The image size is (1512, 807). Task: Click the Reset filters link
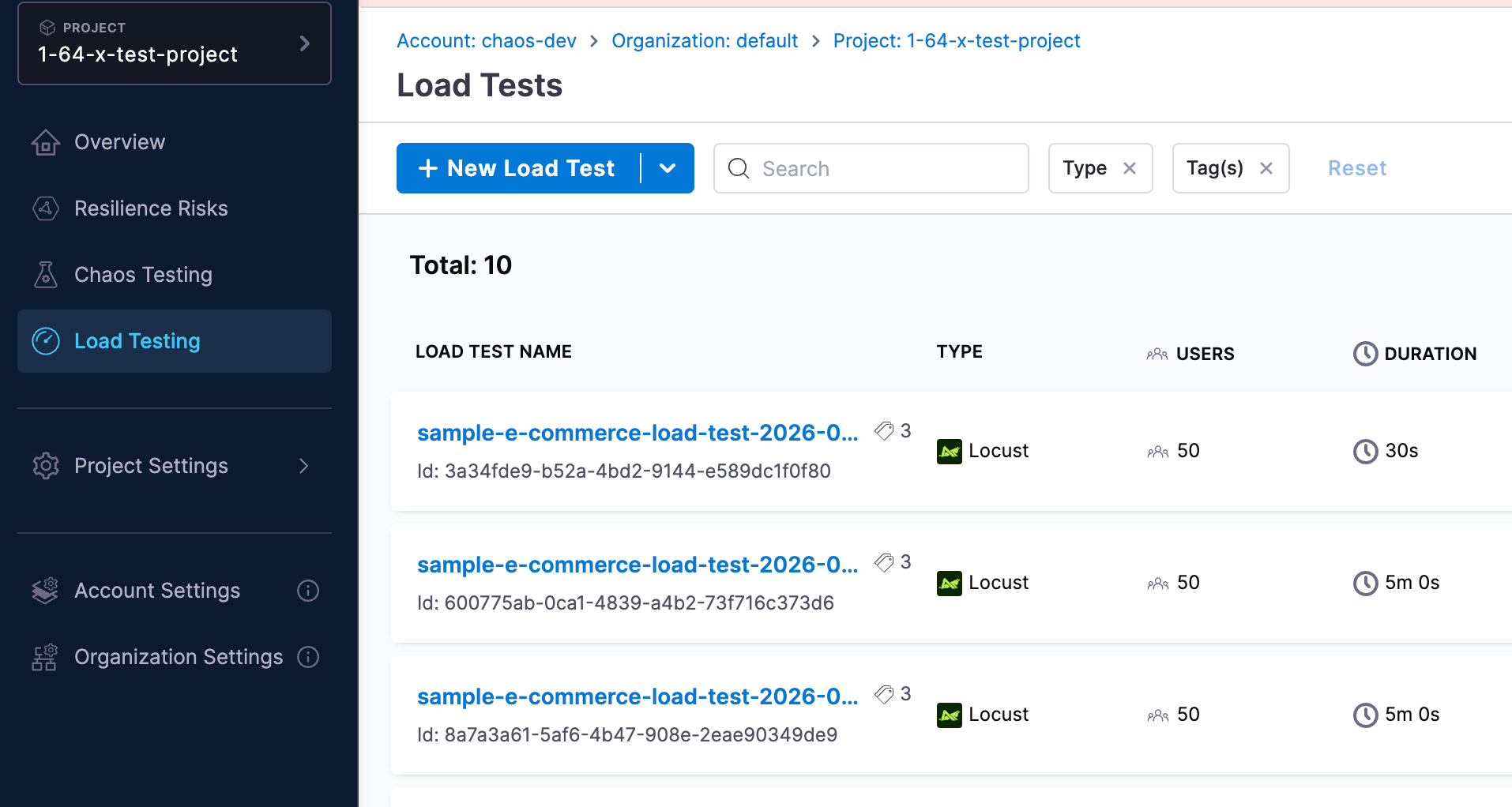point(1356,167)
